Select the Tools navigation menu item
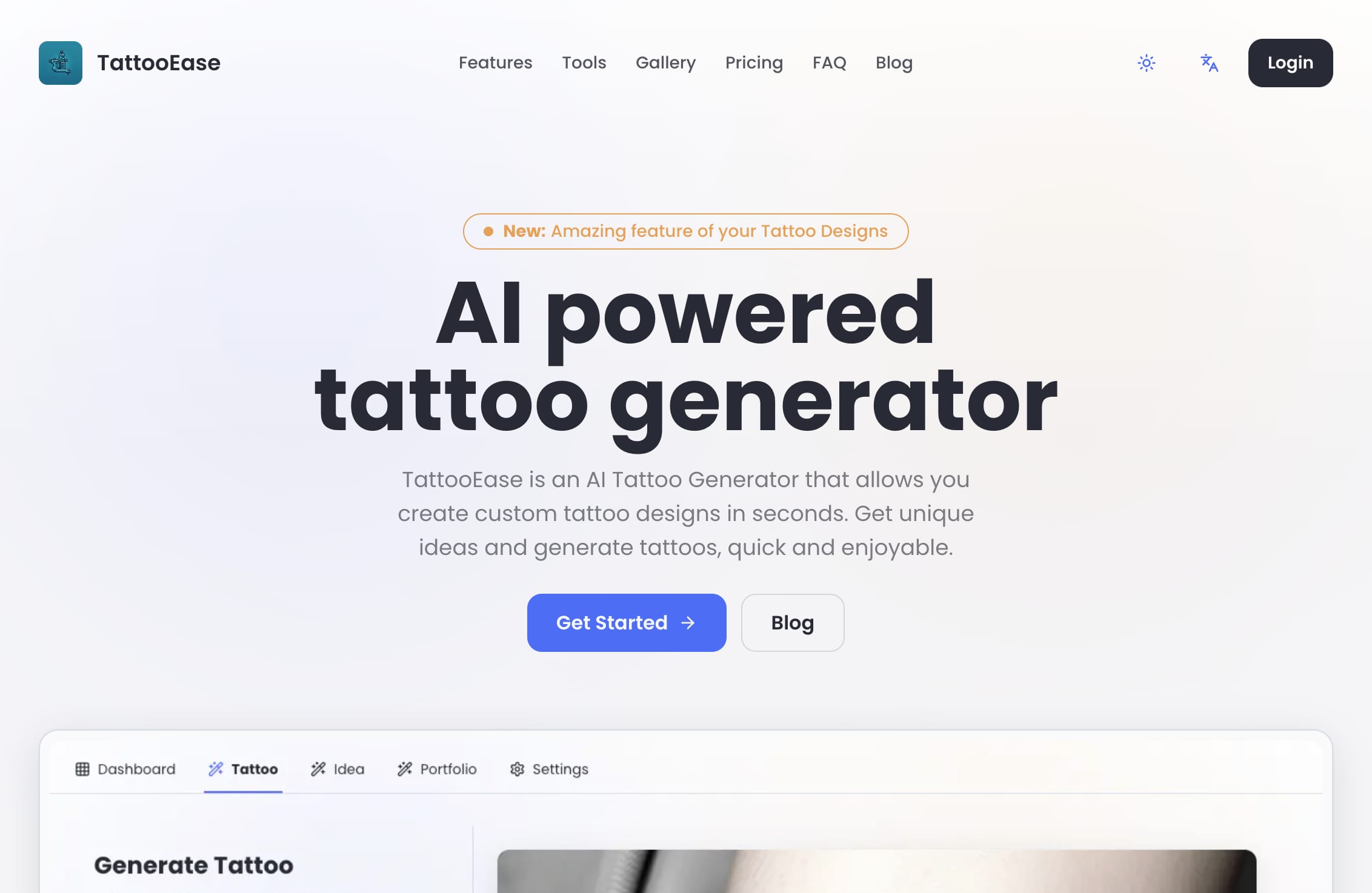The image size is (1372, 893). click(584, 63)
